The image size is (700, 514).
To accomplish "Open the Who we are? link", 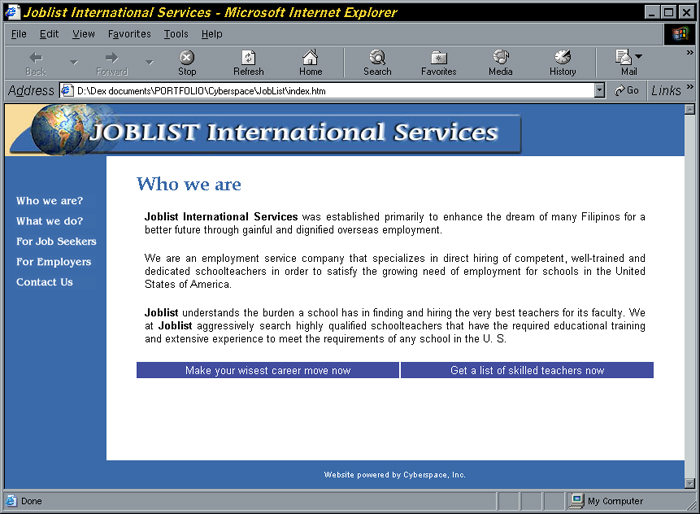I will [x=50, y=201].
